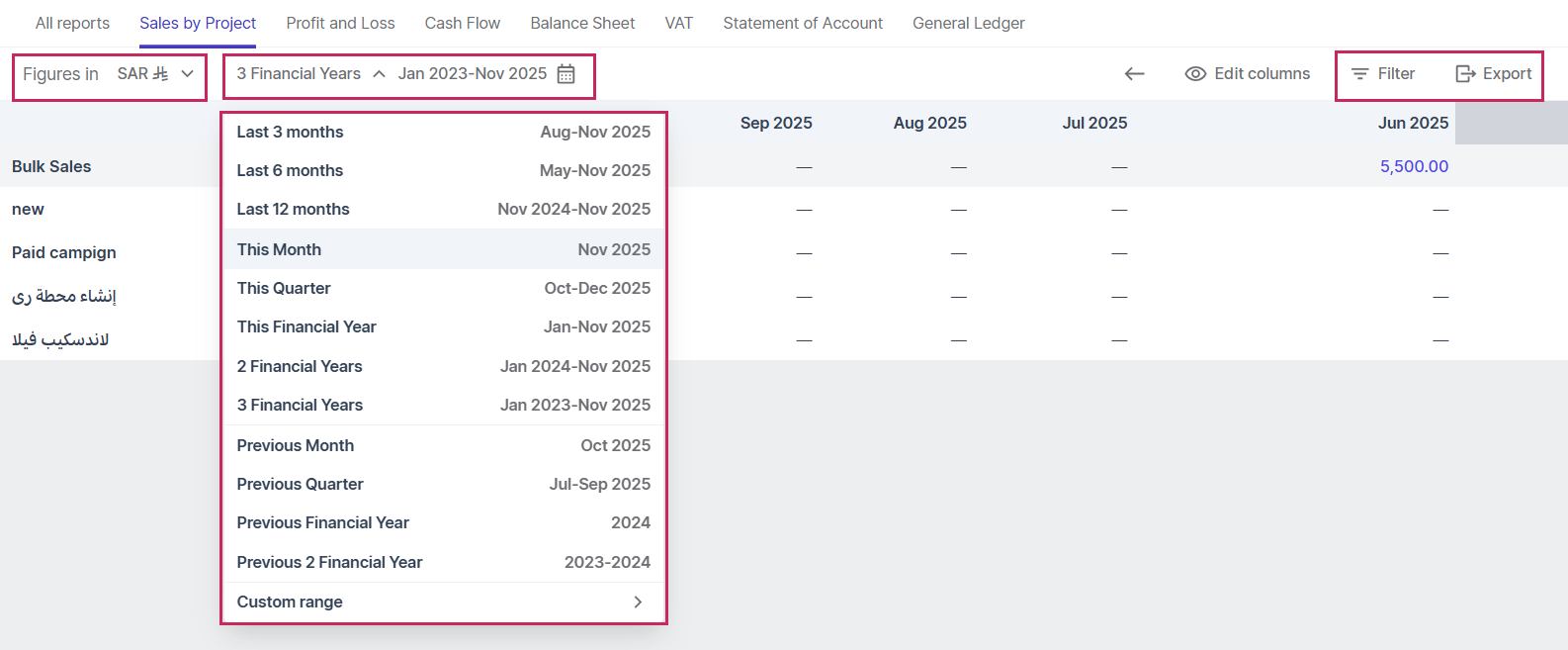This screenshot has height=650, width=1568.
Task: Click the eye icon for Edit columns
Action: pyautogui.click(x=1195, y=74)
